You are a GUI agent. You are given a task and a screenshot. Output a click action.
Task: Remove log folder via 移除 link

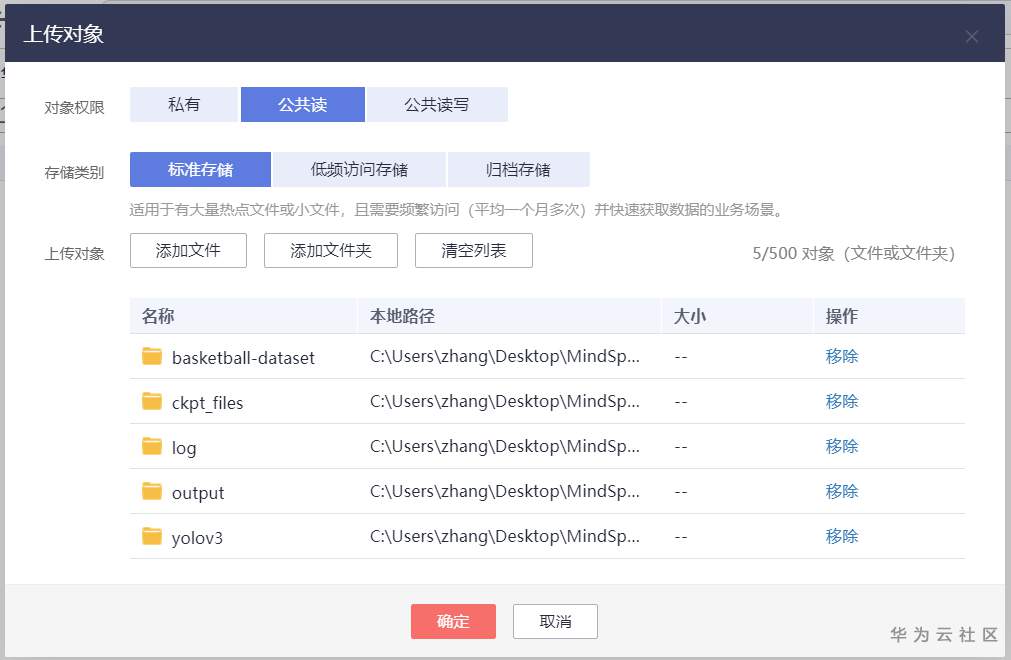(x=841, y=447)
